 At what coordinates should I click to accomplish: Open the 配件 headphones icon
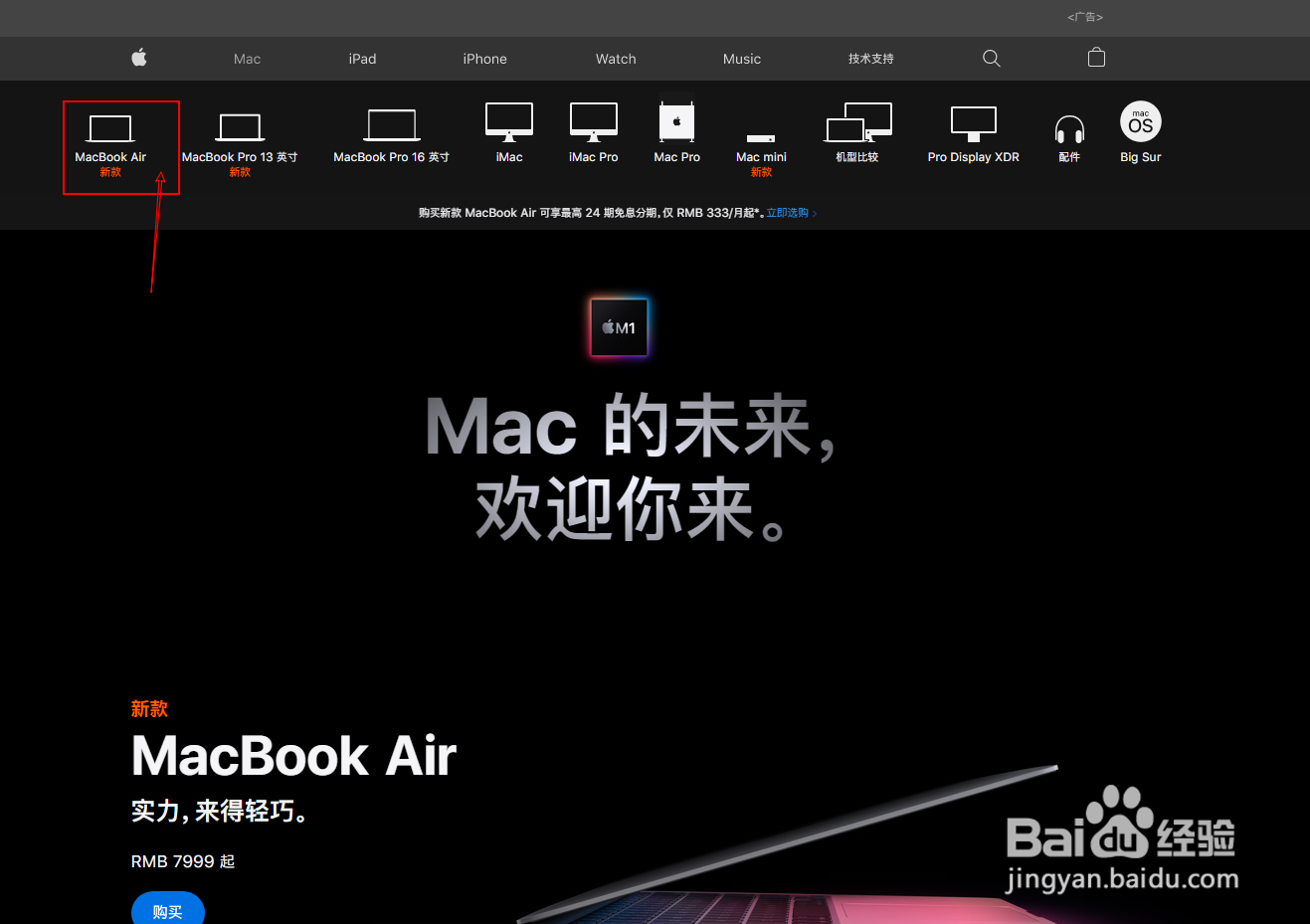click(x=1069, y=129)
